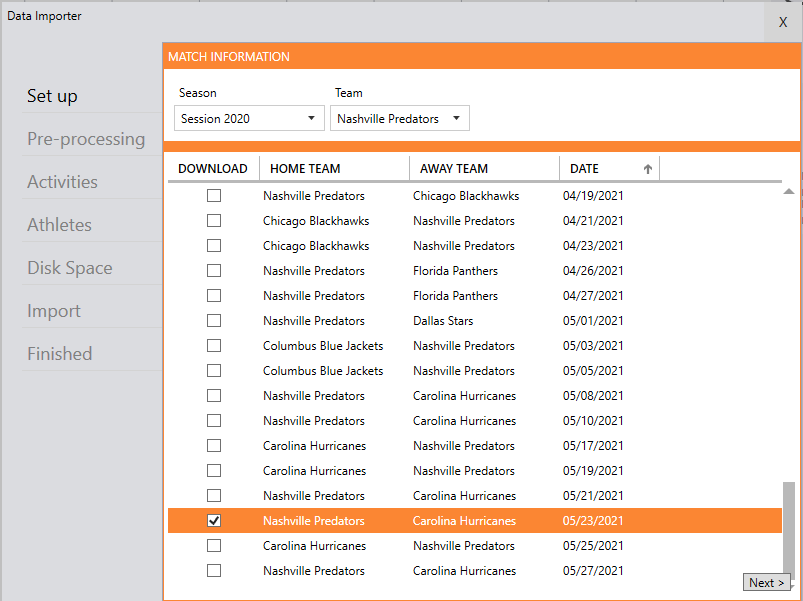Select Florida Panthers on the 04/26/2021 row

point(455,270)
